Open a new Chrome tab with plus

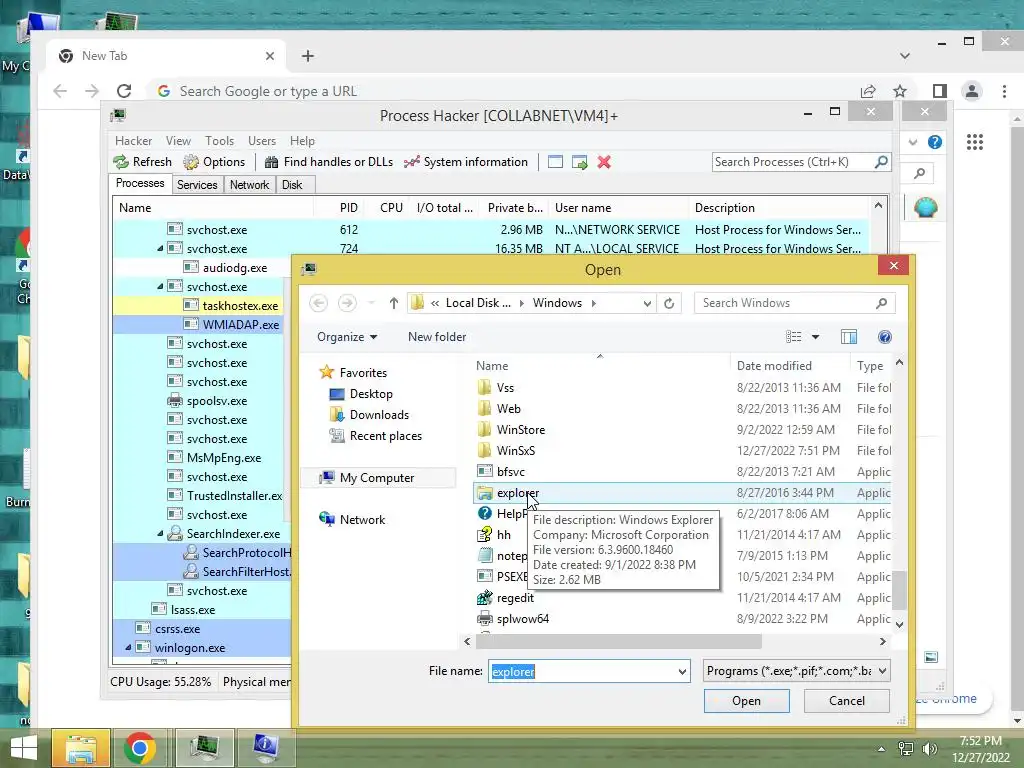click(308, 56)
